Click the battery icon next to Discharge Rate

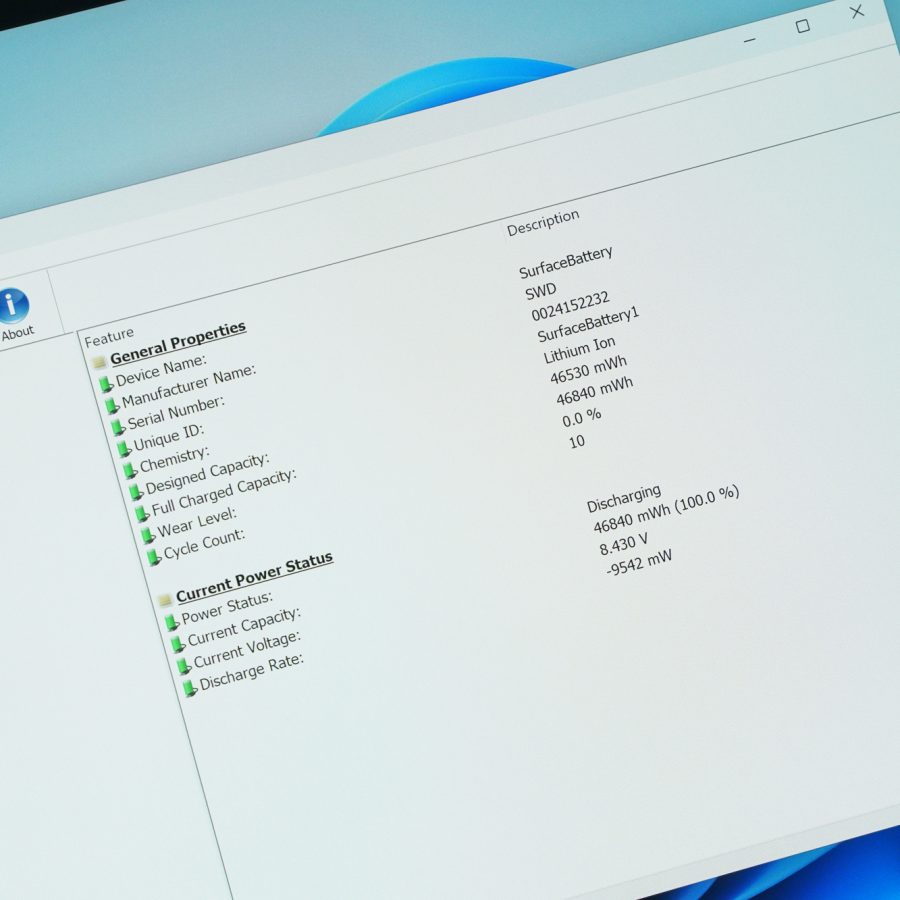coord(189,688)
